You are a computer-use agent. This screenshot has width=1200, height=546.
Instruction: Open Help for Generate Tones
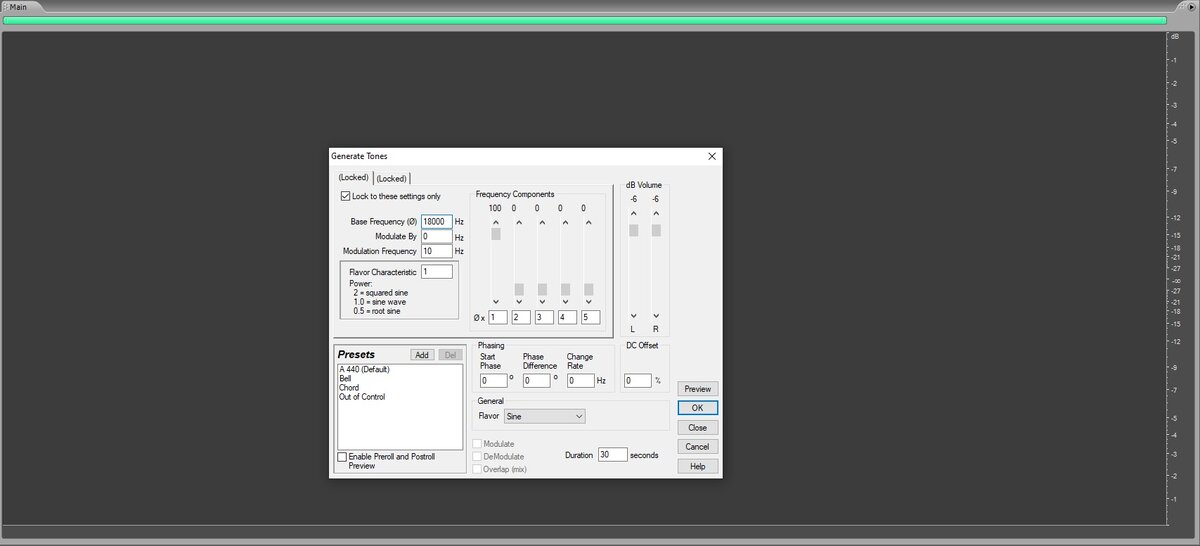tap(697, 466)
